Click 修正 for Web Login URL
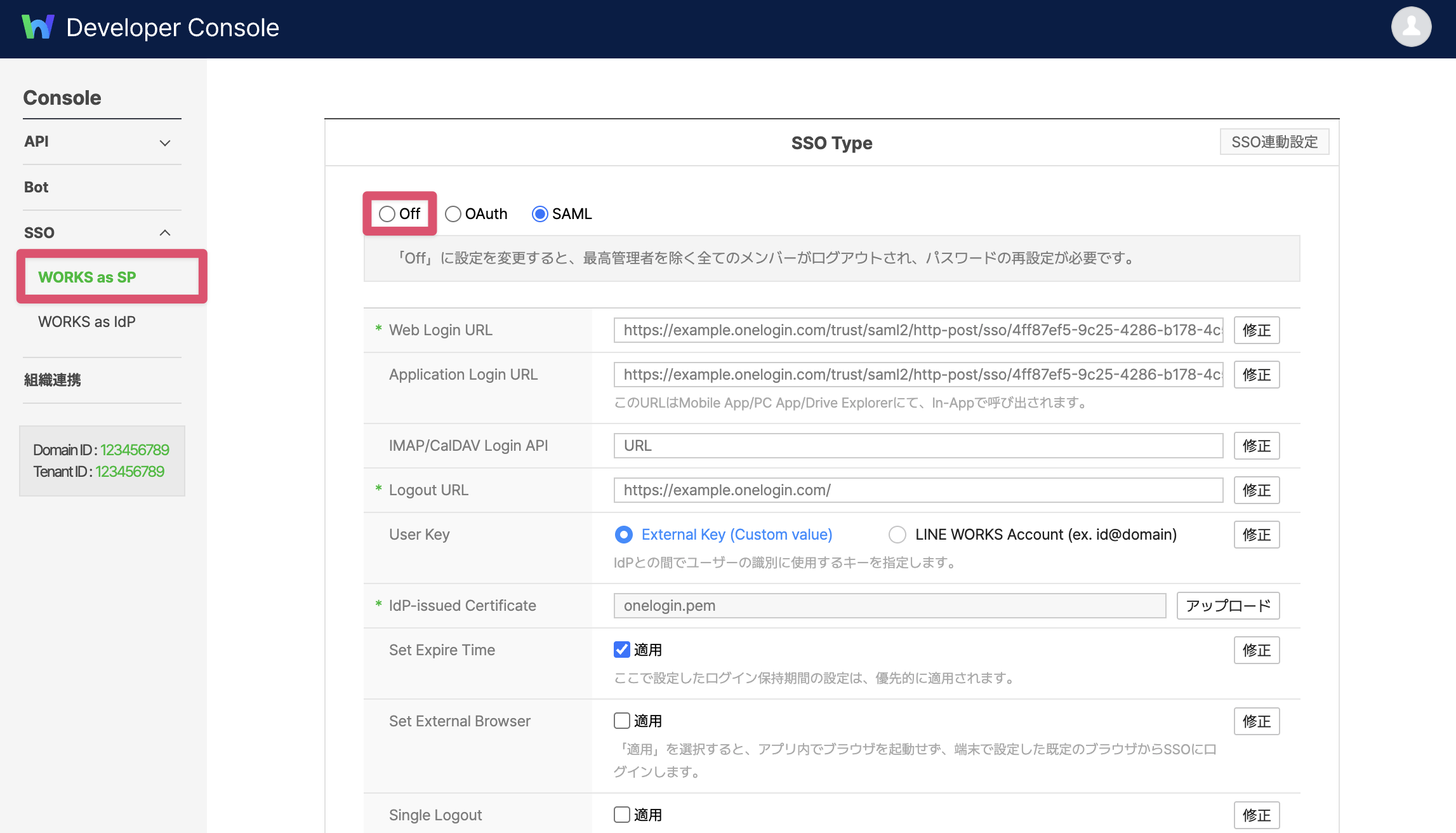This screenshot has height=833, width=1456. pyautogui.click(x=1257, y=330)
